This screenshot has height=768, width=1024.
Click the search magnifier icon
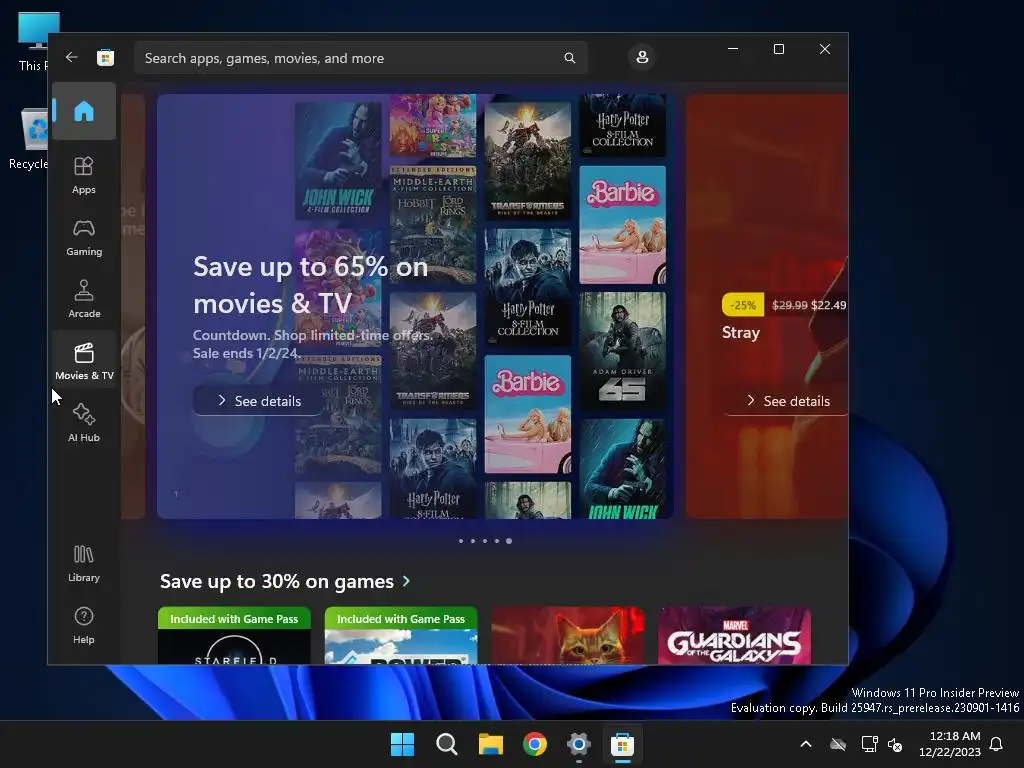click(x=569, y=58)
